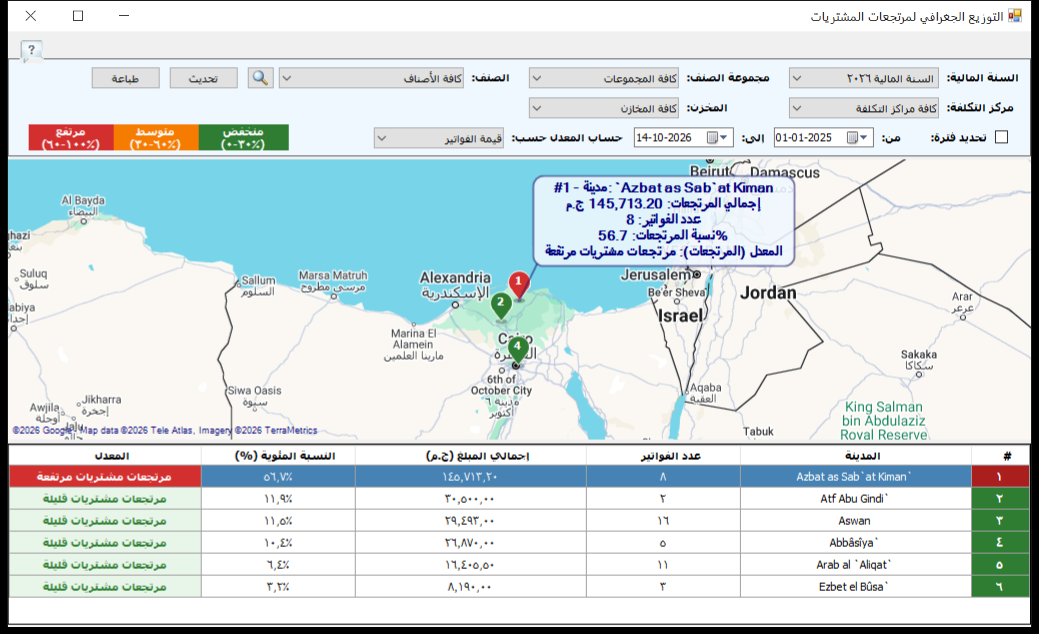Open 'السنة المالية' dropdown
The image size is (1039, 634).
click(863, 78)
